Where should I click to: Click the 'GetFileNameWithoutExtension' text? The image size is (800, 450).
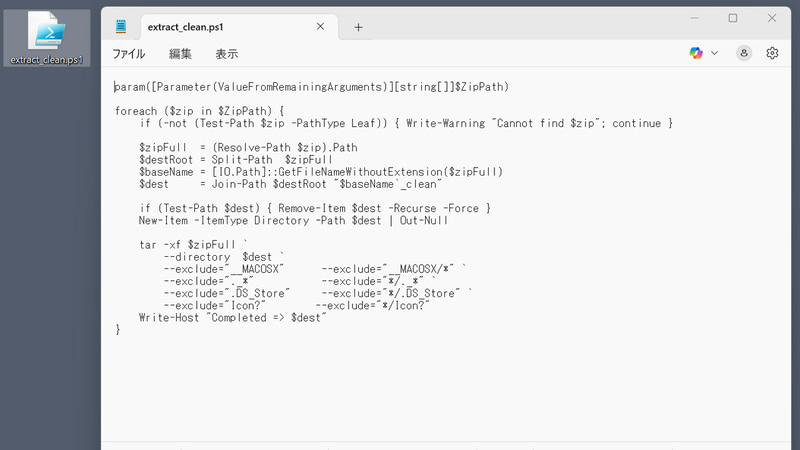[360, 172]
